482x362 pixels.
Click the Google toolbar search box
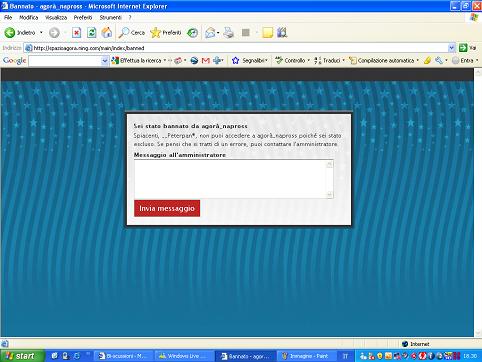[x=65, y=61]
